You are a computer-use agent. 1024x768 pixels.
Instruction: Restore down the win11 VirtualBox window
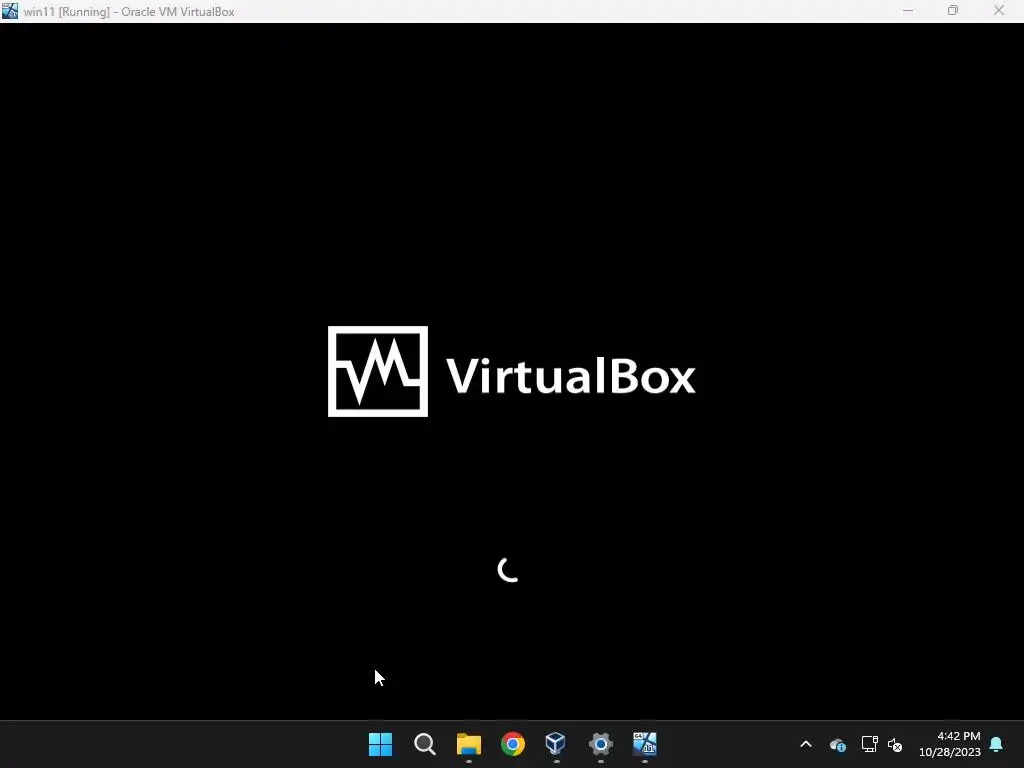click(x=953, y=11)
